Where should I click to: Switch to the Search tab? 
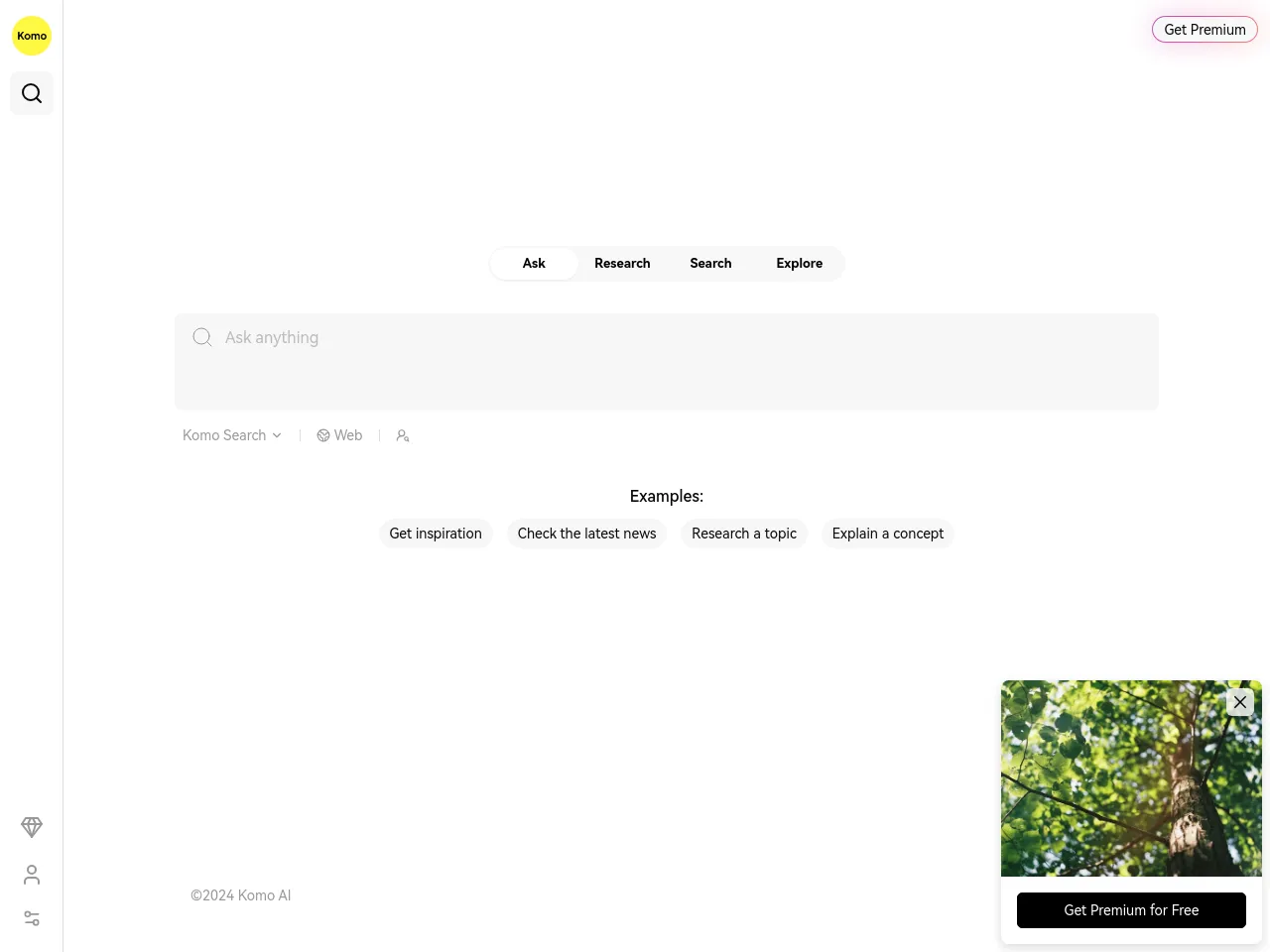coord(710,264)
